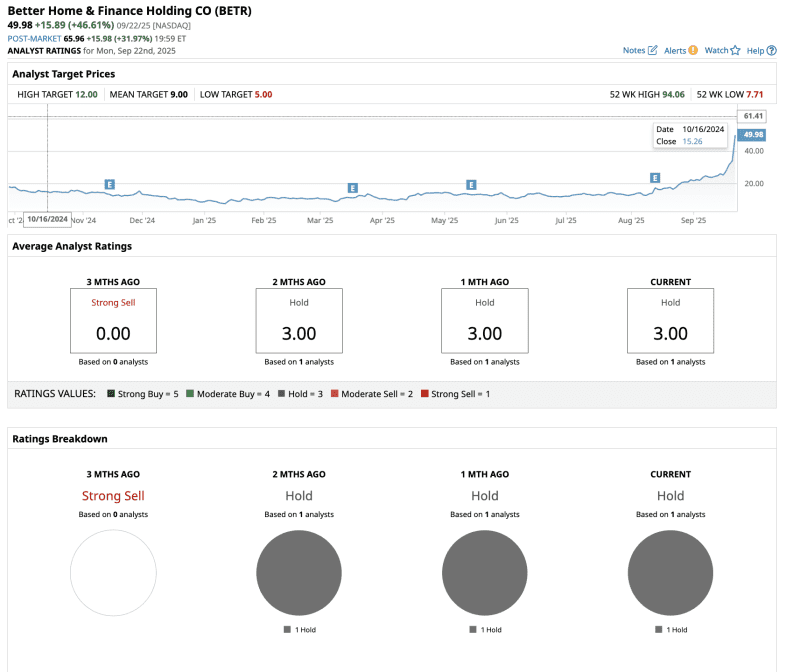This screenshot has width=800, height=672.
Task: Select the Current average rating box
Action: click(x=670, y=320)
